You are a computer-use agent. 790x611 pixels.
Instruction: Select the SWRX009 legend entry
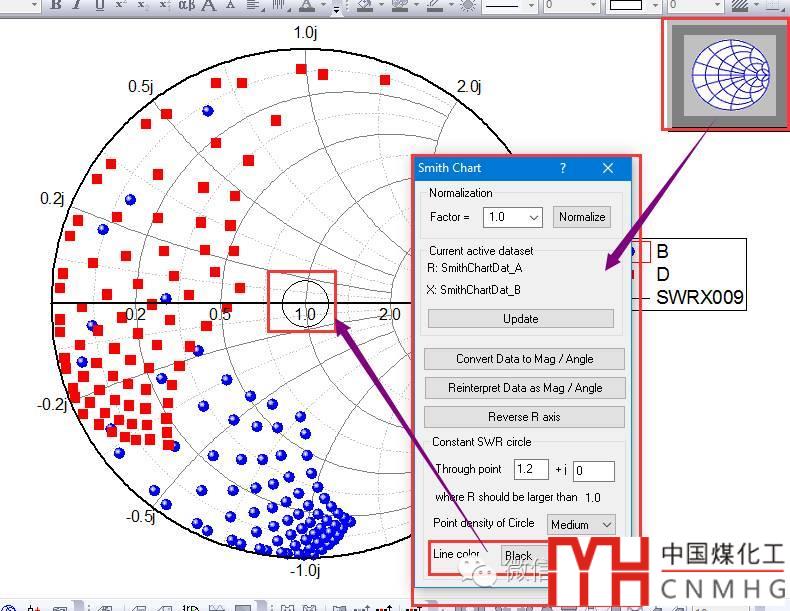[x=699, y=298]
